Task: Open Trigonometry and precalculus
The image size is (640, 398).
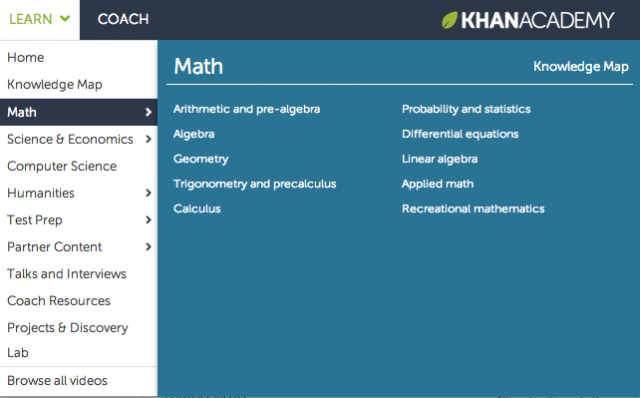Action: (255, 184)
